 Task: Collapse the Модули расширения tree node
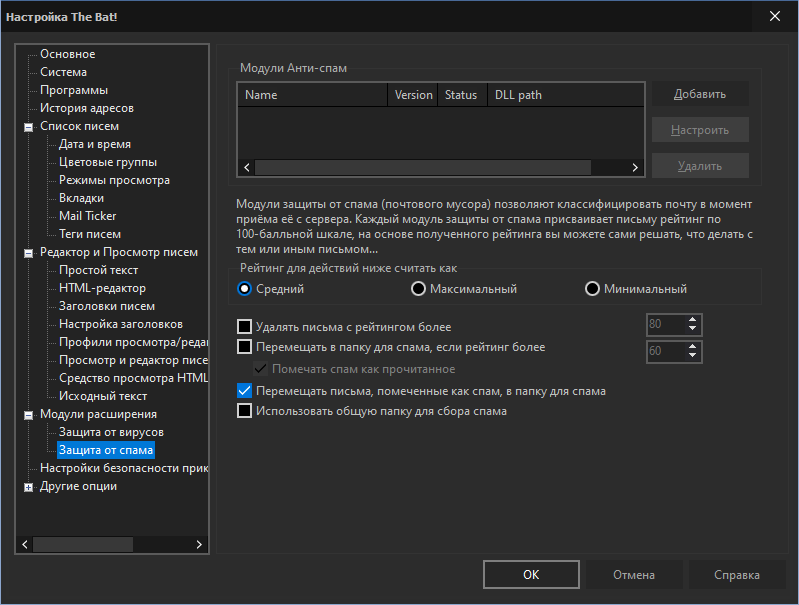[x=29, y=415]
